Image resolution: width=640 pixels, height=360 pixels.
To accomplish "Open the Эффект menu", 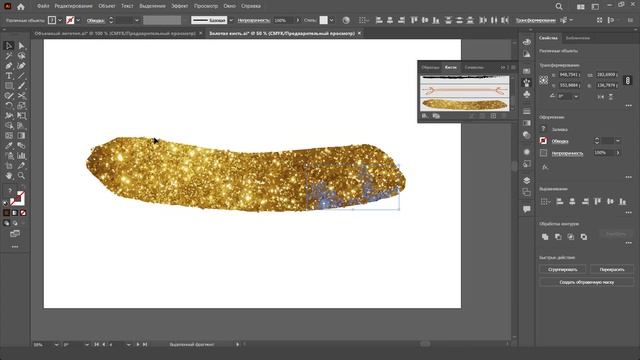I will pyautogui.click(x=180, y=6).
